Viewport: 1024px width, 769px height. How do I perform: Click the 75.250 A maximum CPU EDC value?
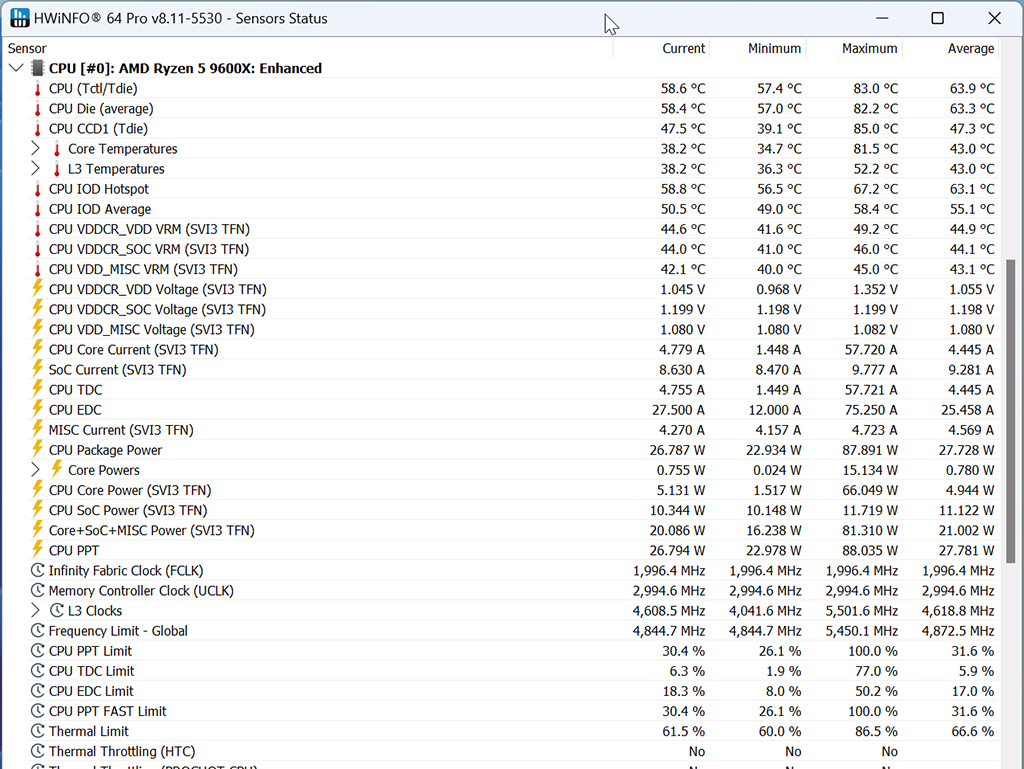(871, 409)
